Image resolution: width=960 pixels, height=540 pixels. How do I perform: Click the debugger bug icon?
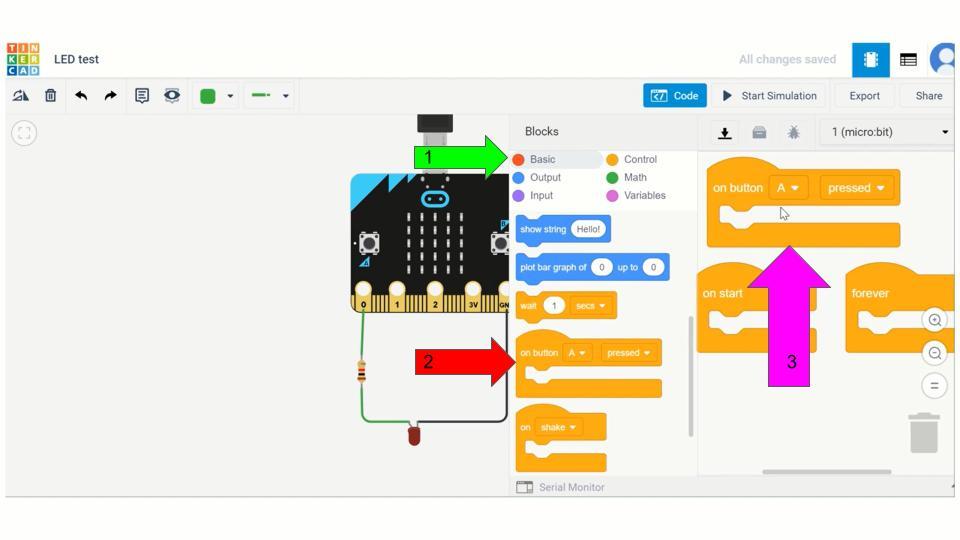(x=793, y=132)
